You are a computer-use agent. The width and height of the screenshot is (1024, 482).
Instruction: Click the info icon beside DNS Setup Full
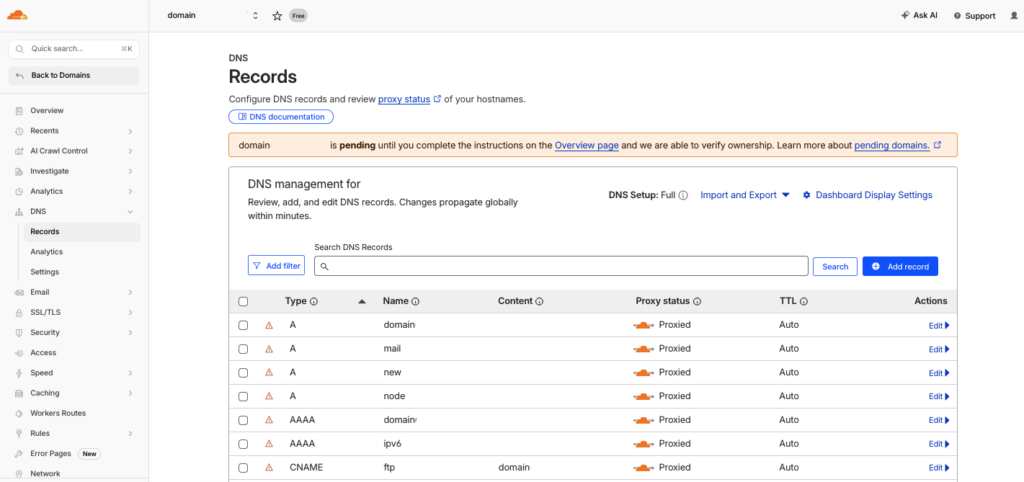(683, 195)
